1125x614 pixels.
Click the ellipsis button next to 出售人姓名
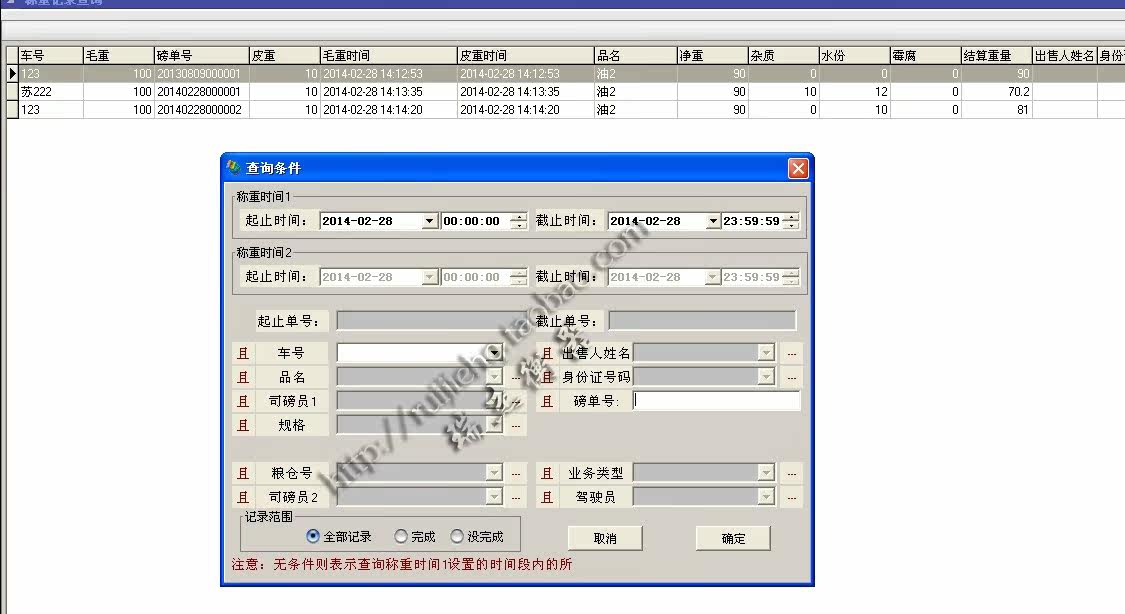(791, 353)
